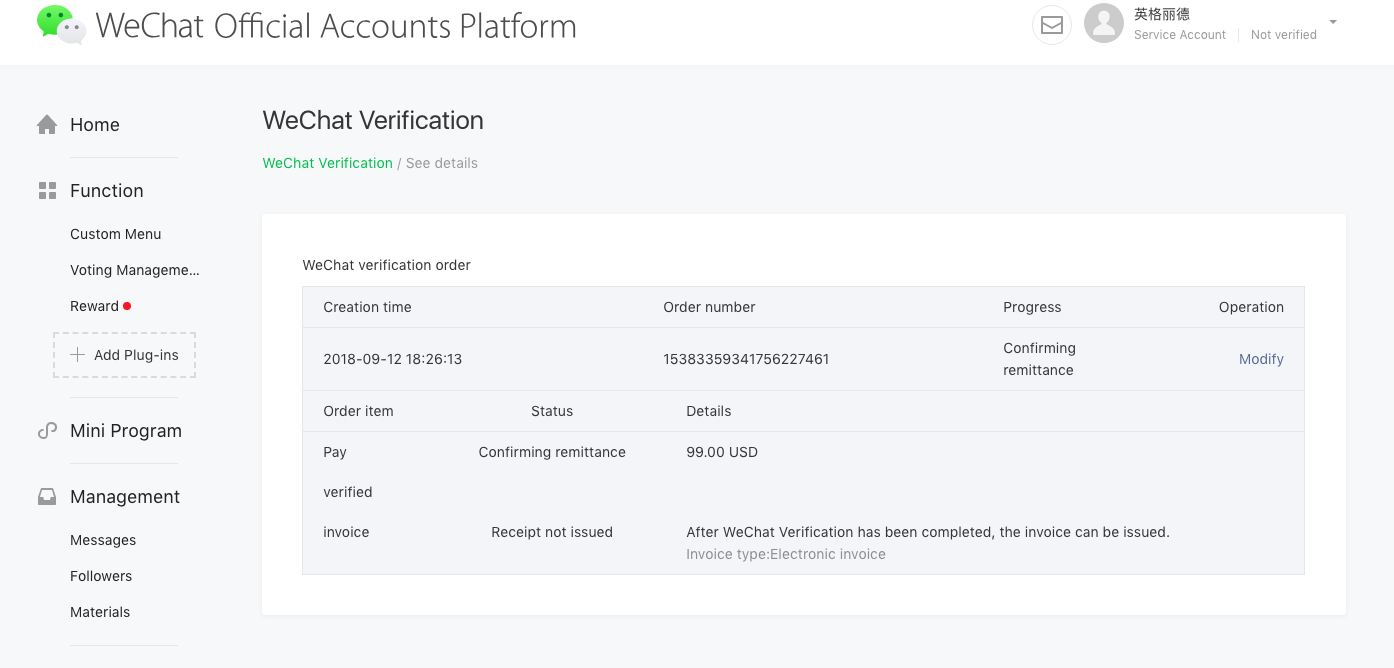The width and height of the screenshot is (1394, 668).
Task: Click the Confirming remittance progress cell
Action: (1040, 359)
